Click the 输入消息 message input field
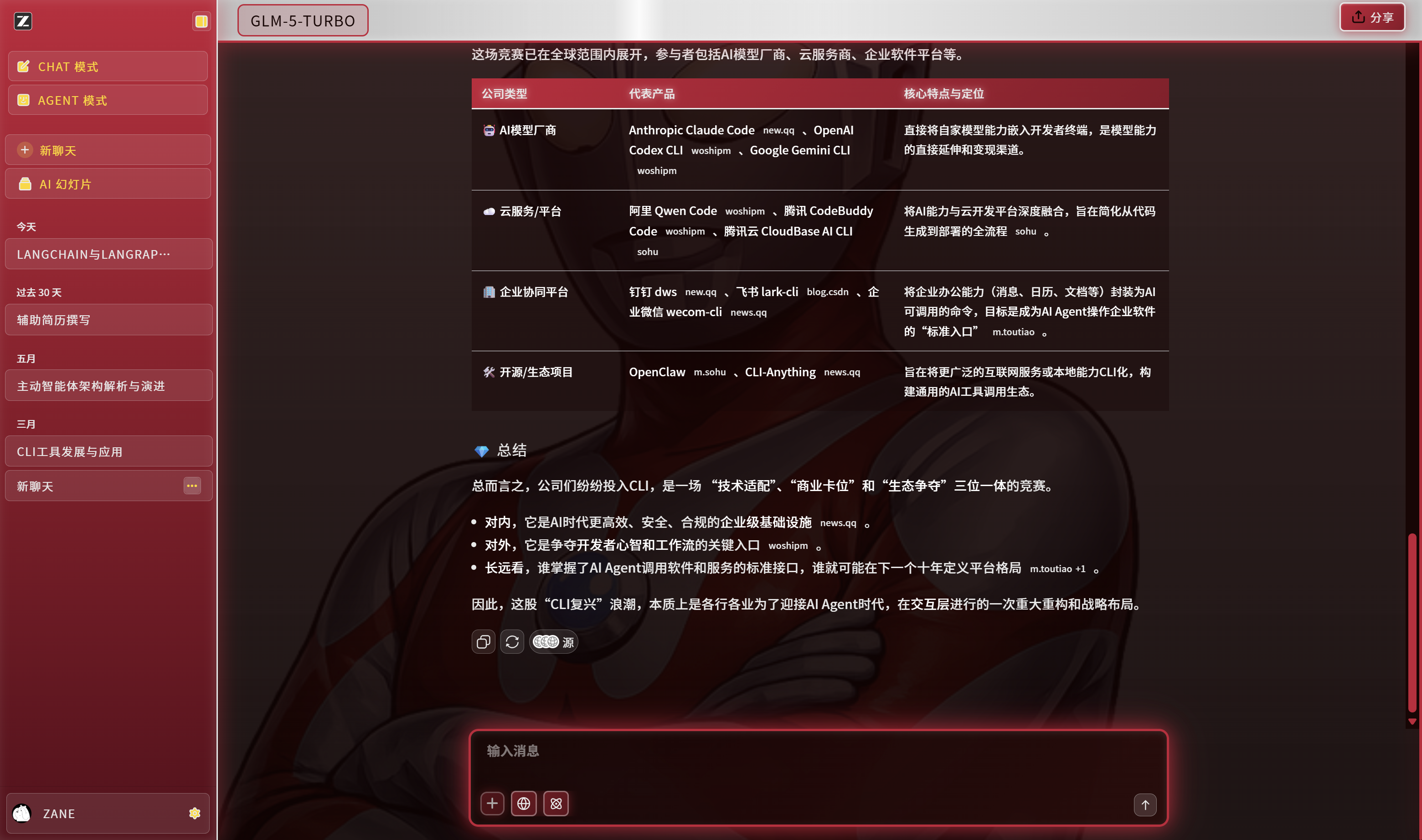This screenshot has height=840, width=1422. [818, 751]
